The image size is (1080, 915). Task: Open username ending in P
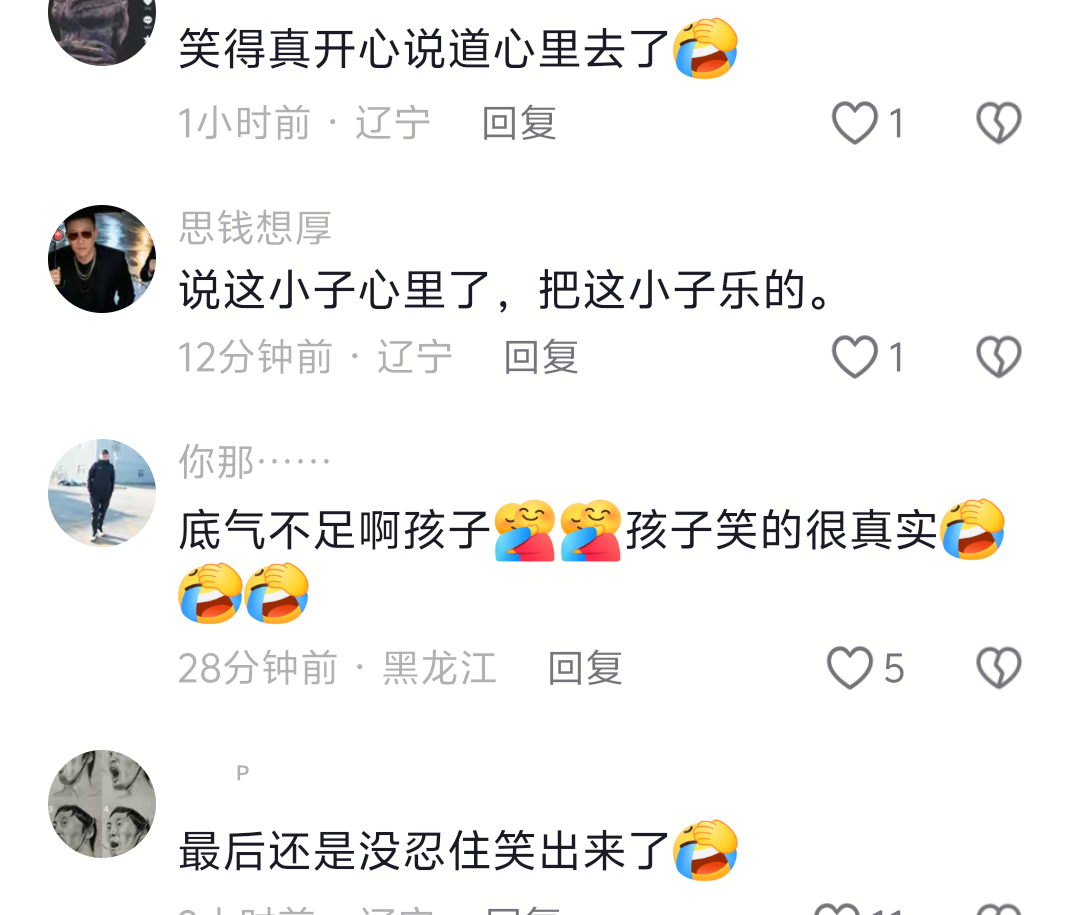pos(242,773)
